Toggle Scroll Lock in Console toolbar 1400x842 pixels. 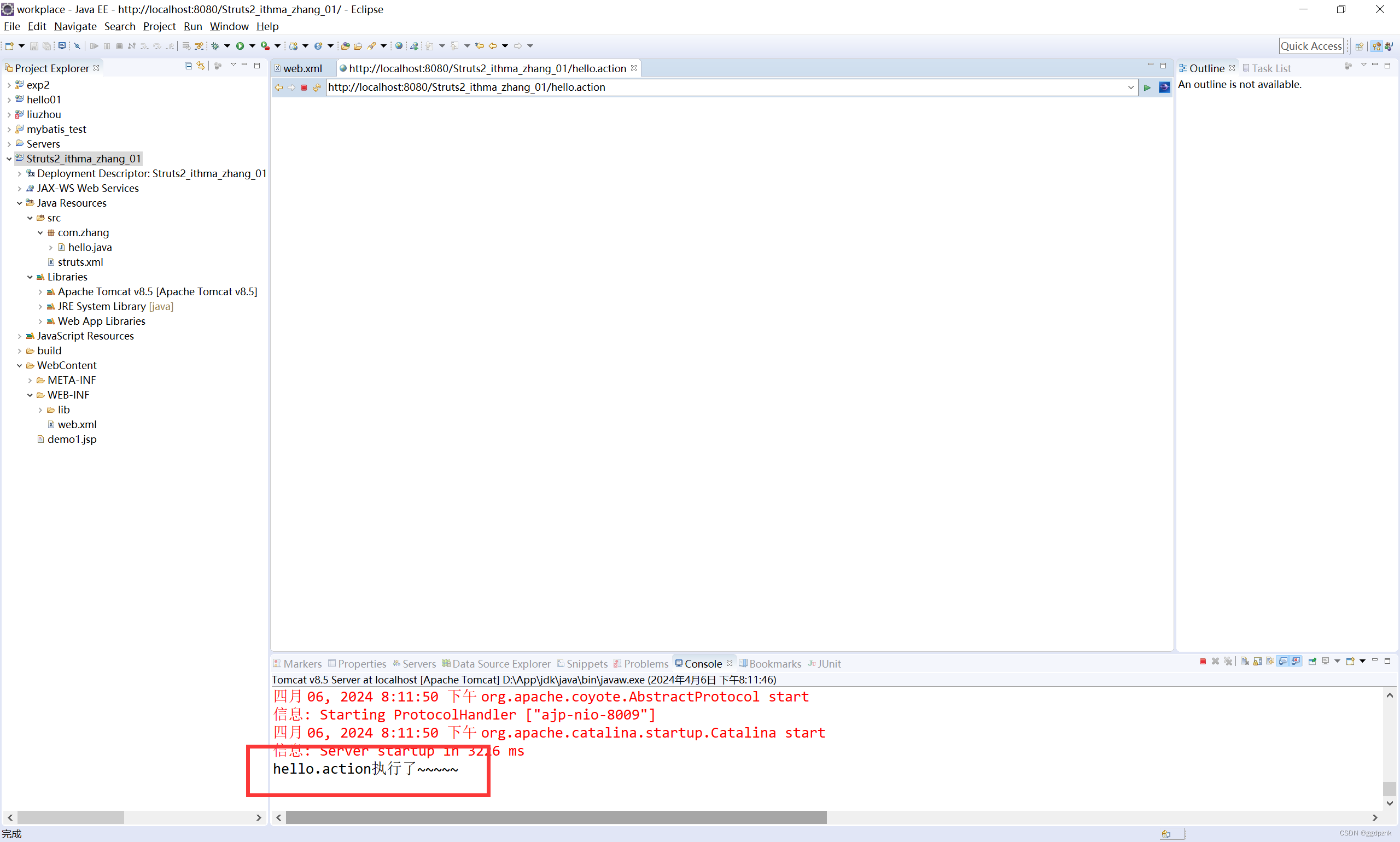click(x=1258, y=662)
